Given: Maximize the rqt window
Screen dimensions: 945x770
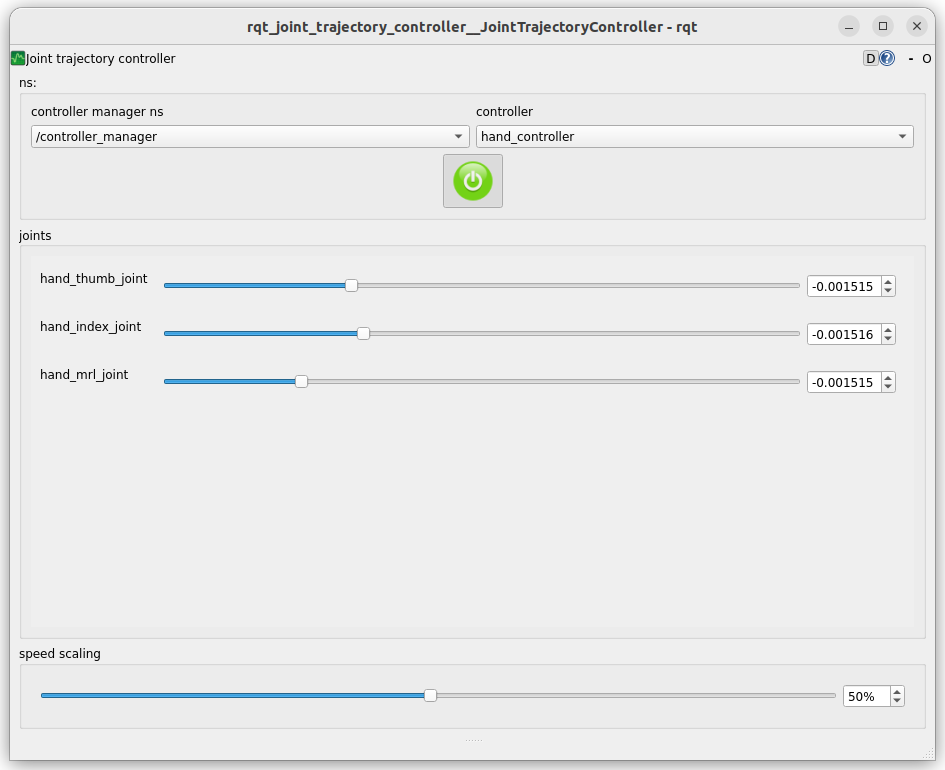Looking at the screenshot, I should click(x=882, y=26).
